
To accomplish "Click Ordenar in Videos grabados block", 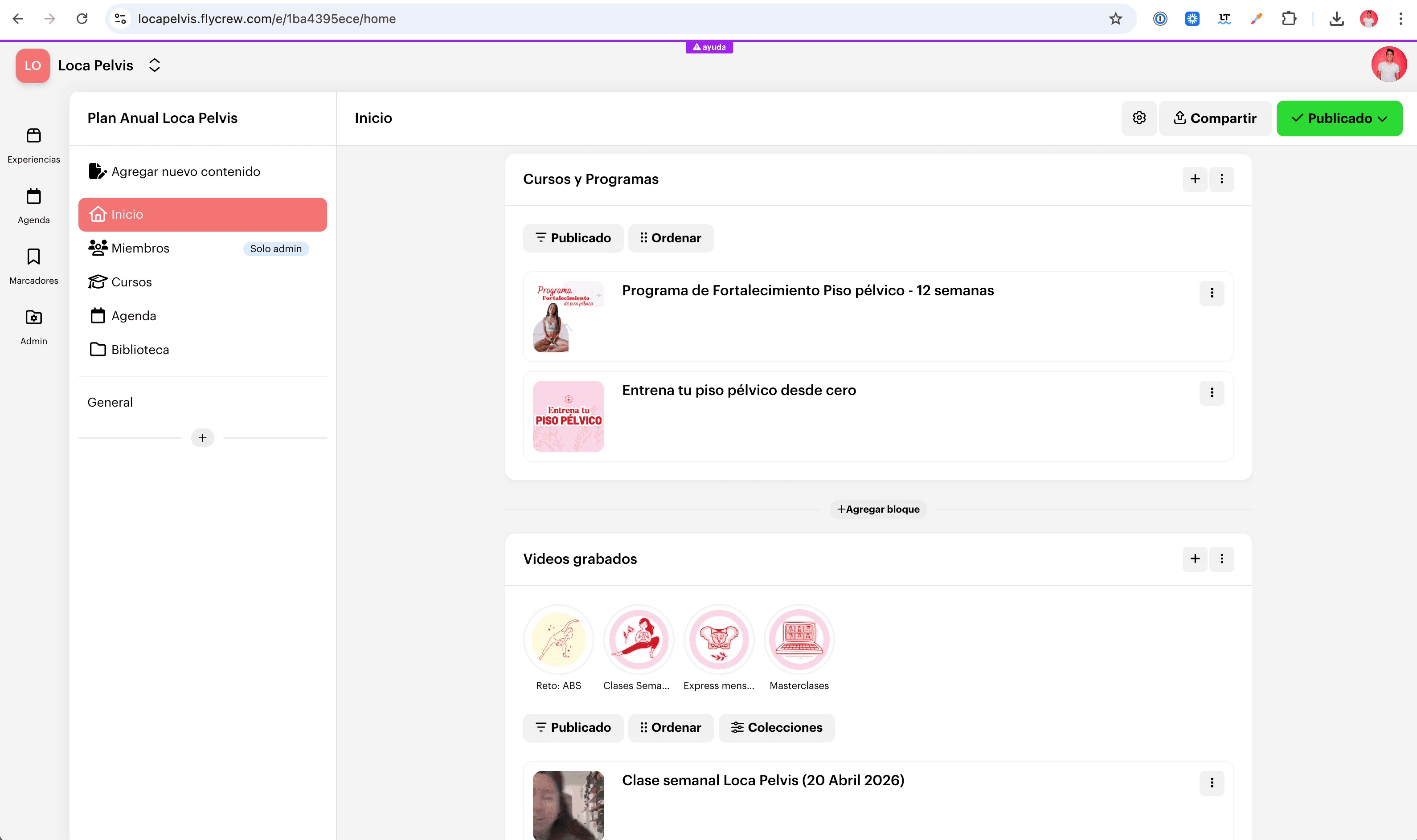I will 671,728.
